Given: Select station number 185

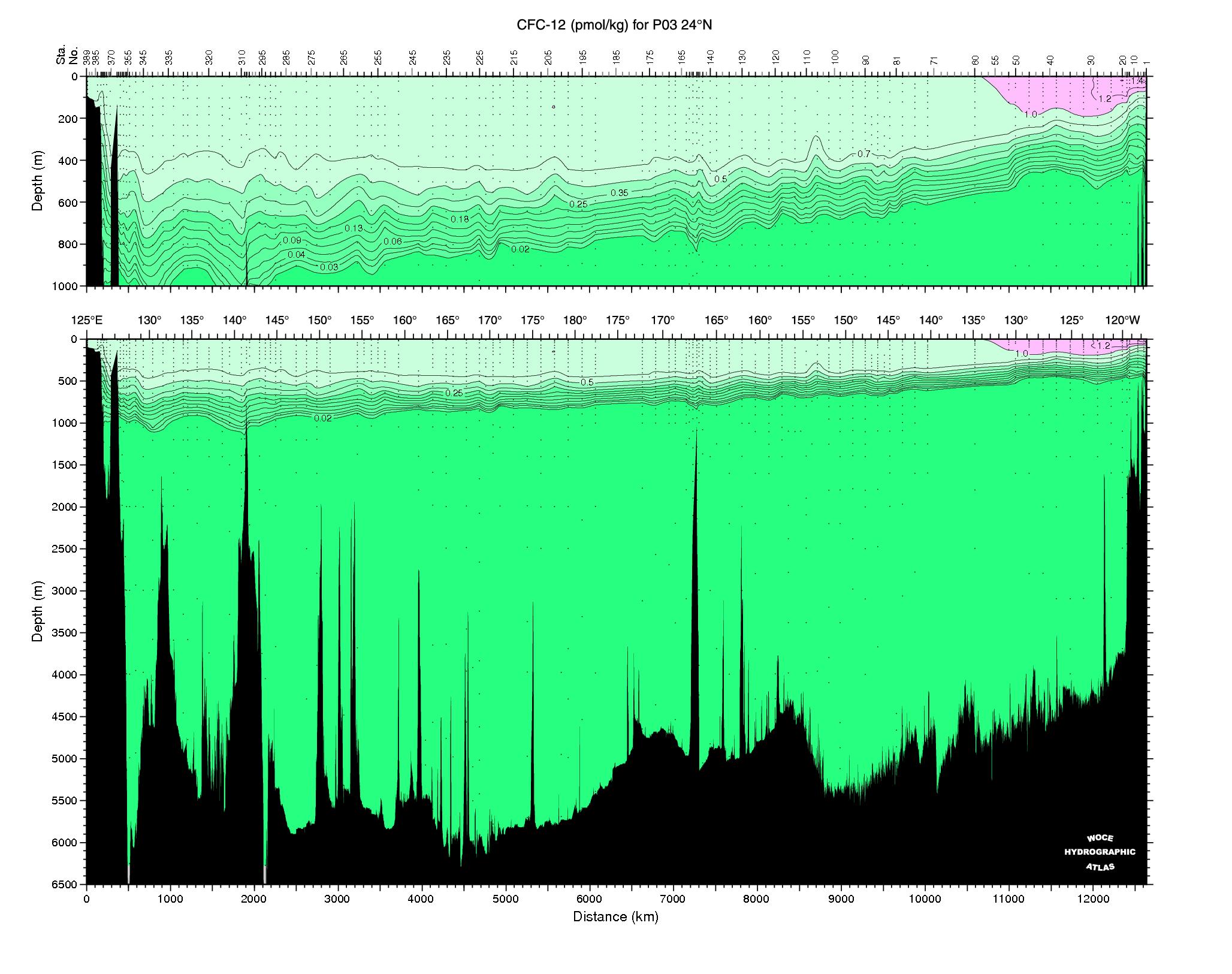Looking at the screenshot, I should pos(617,58).
